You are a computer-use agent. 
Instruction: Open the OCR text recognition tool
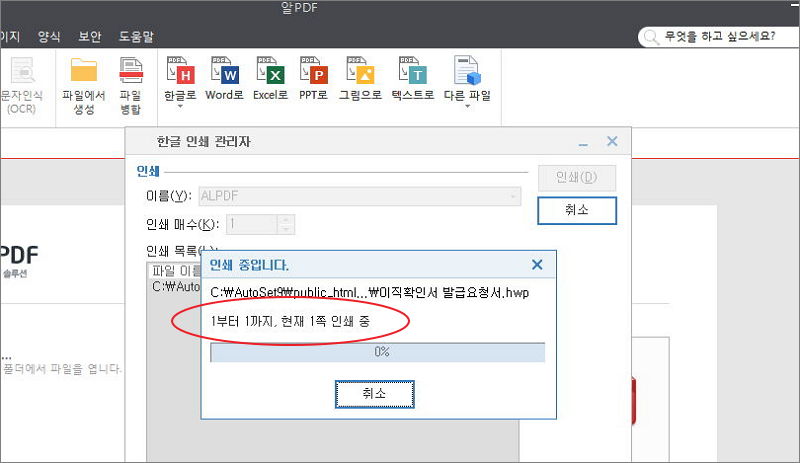point(22,85)
